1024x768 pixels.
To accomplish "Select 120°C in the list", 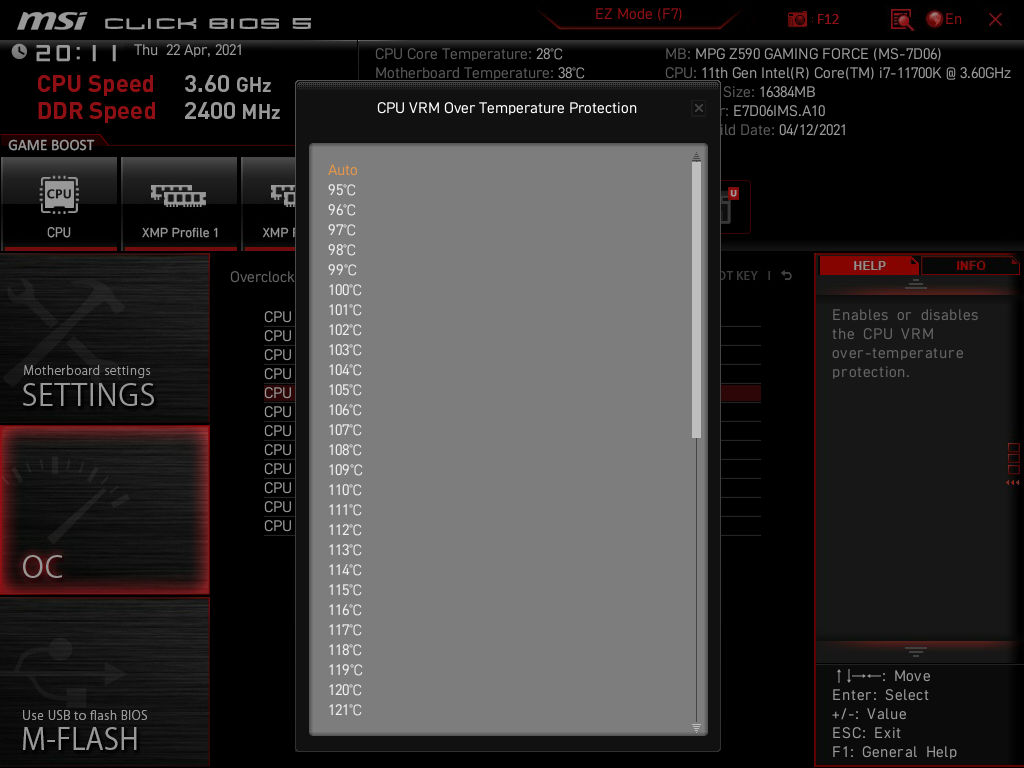I will [x=344, y=690].
